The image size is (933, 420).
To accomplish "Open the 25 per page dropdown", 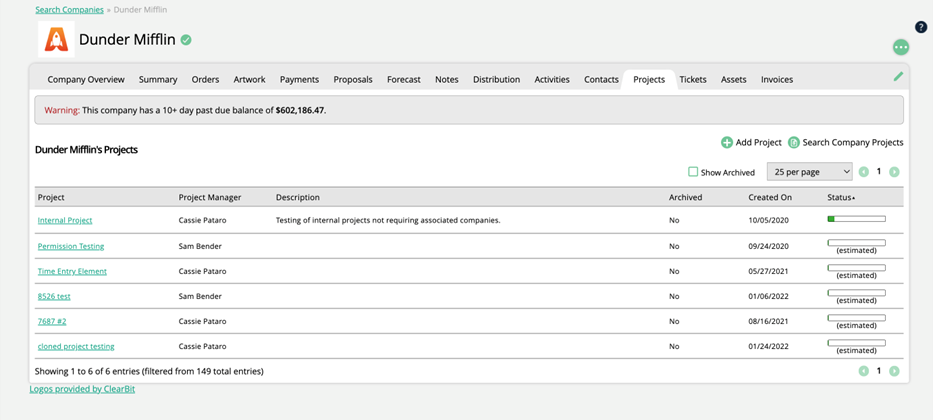I will (x=810, y=172).
